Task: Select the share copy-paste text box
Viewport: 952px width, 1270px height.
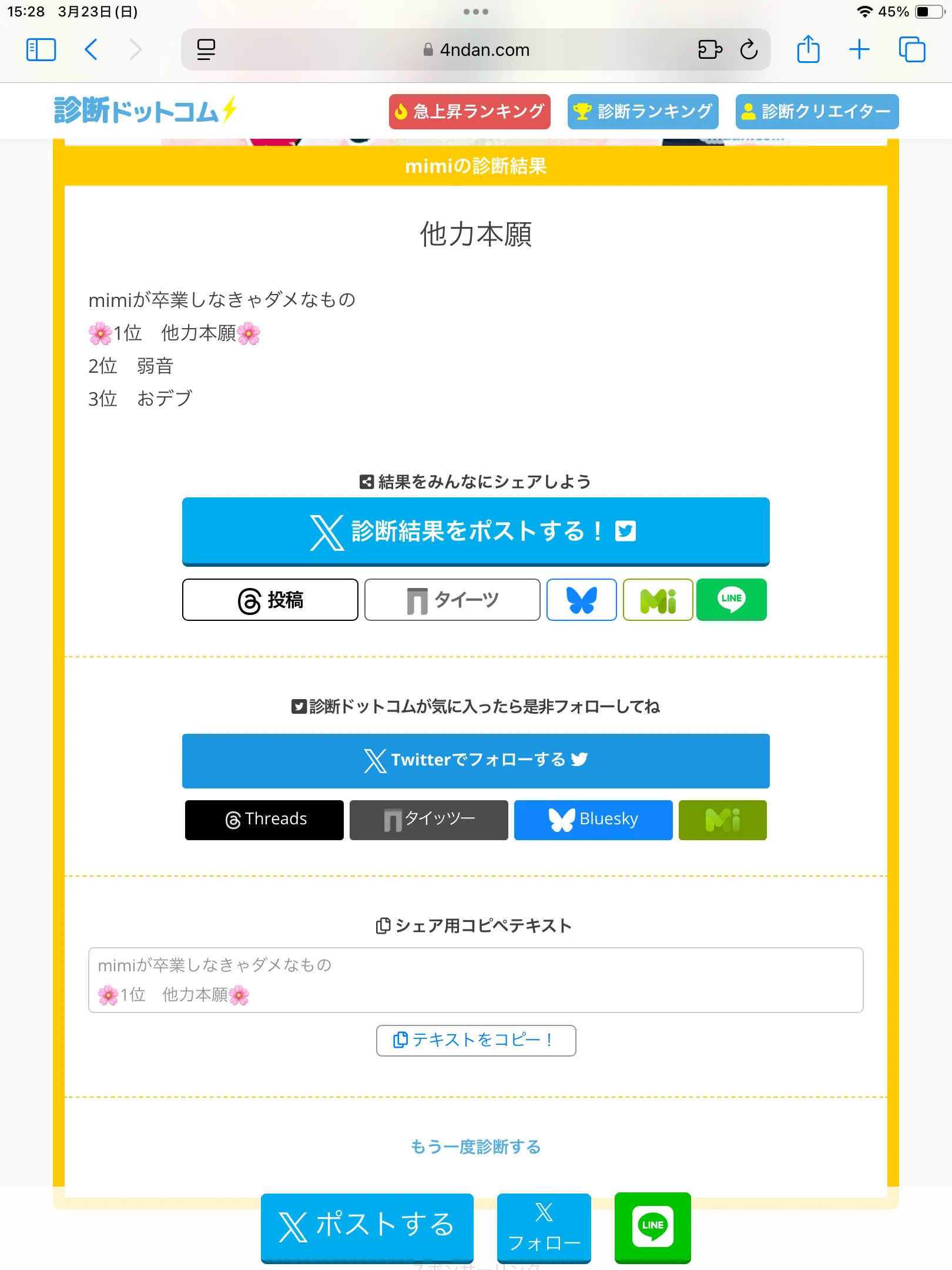Action: [x=476, y=980]
